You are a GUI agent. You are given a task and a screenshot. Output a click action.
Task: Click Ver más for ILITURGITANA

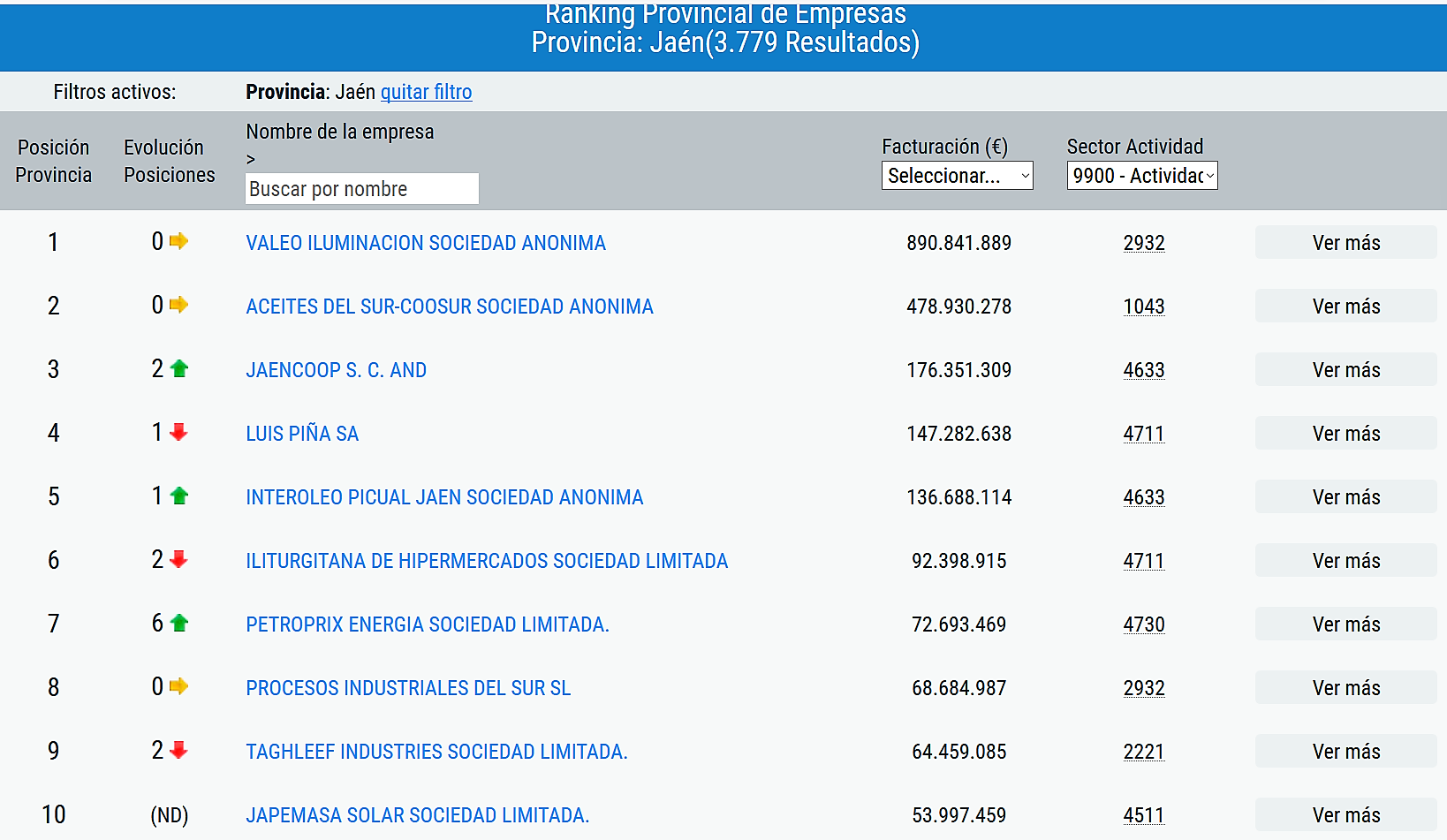point(1345,560)
